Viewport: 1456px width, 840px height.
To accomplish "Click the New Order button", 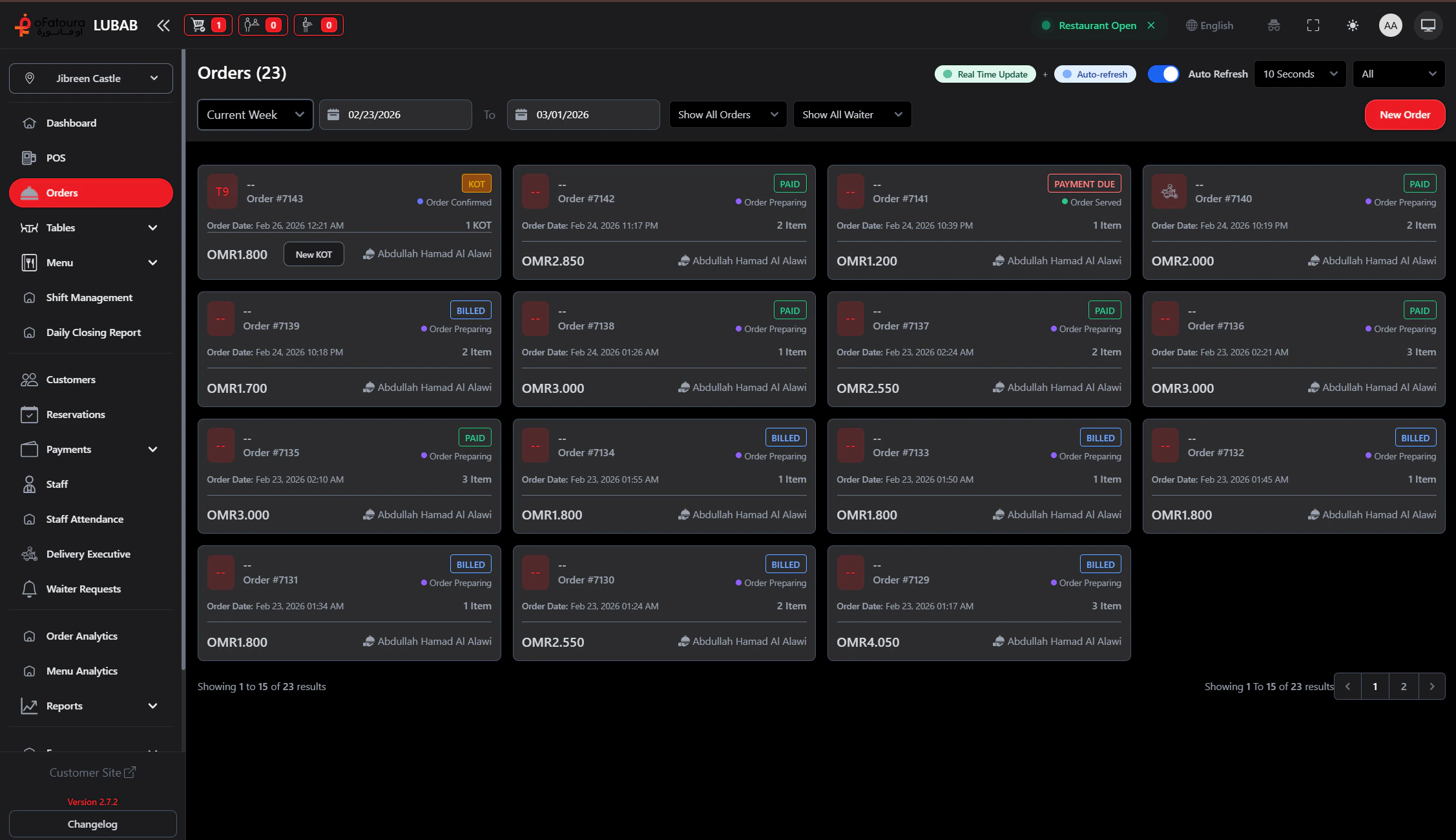I will (x=1404, y=114).
